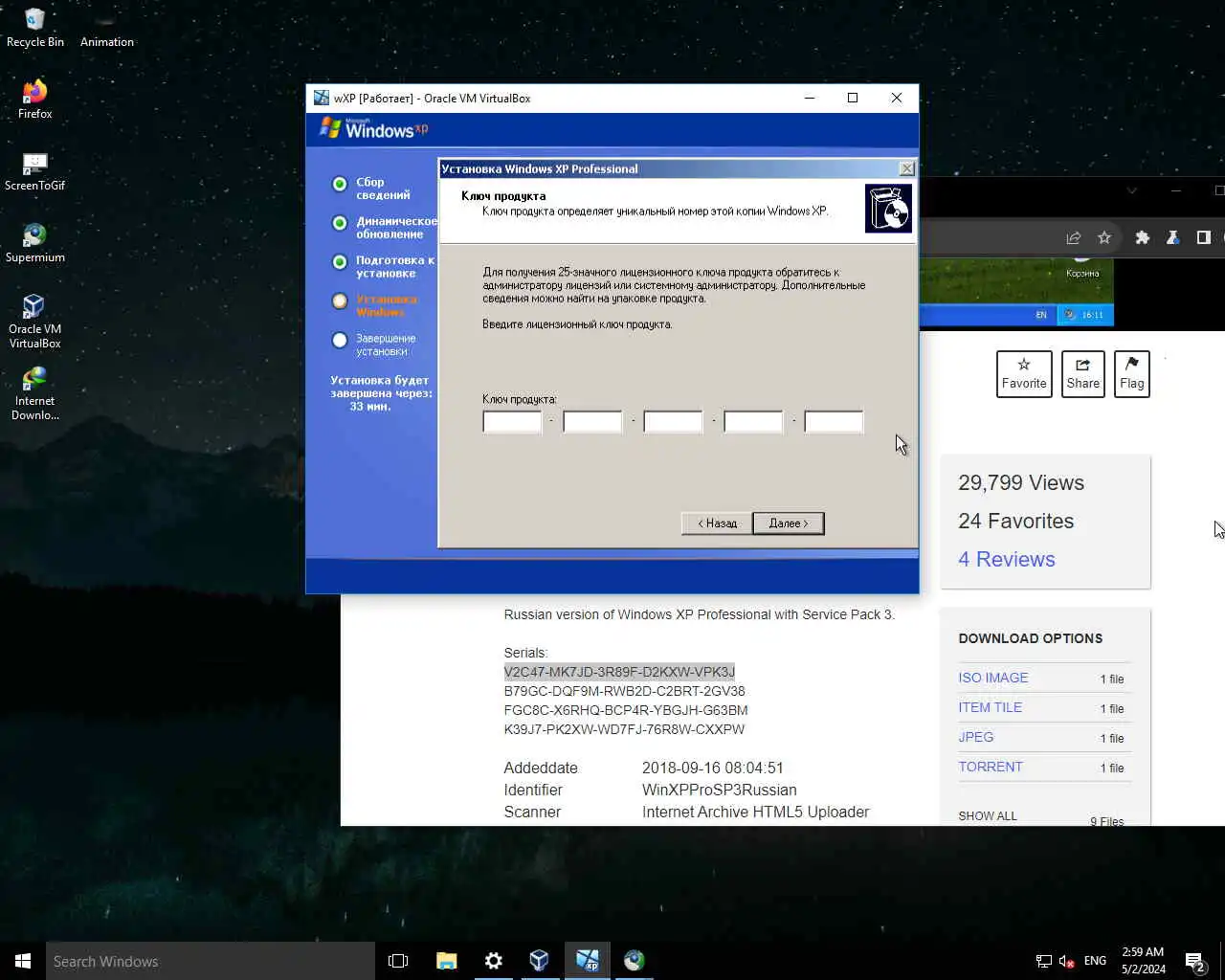Click the Flag button on archive page
Screen dimensions: 1225x980
click(x=1132, y=373)
